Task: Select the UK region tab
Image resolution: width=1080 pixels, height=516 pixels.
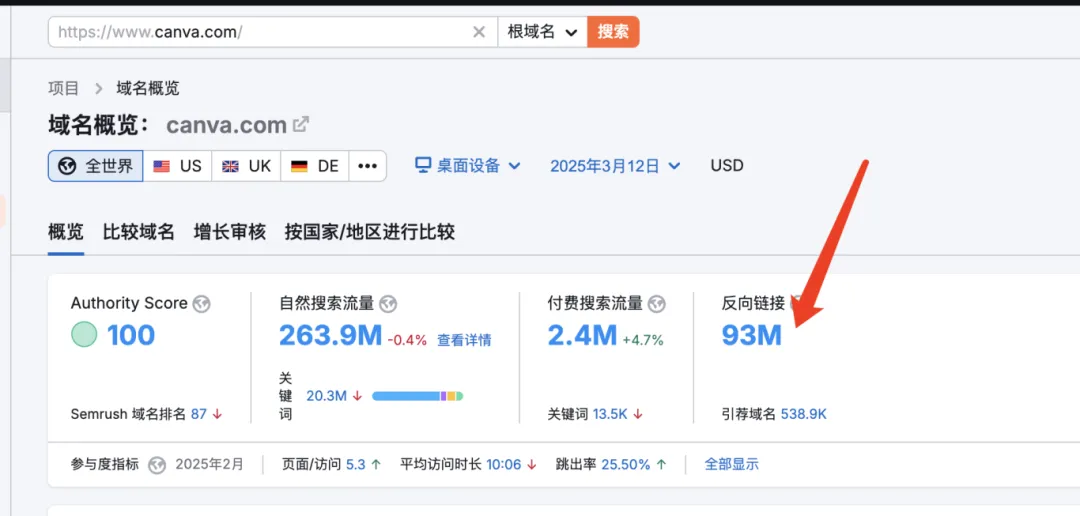Action: point(247,166)
